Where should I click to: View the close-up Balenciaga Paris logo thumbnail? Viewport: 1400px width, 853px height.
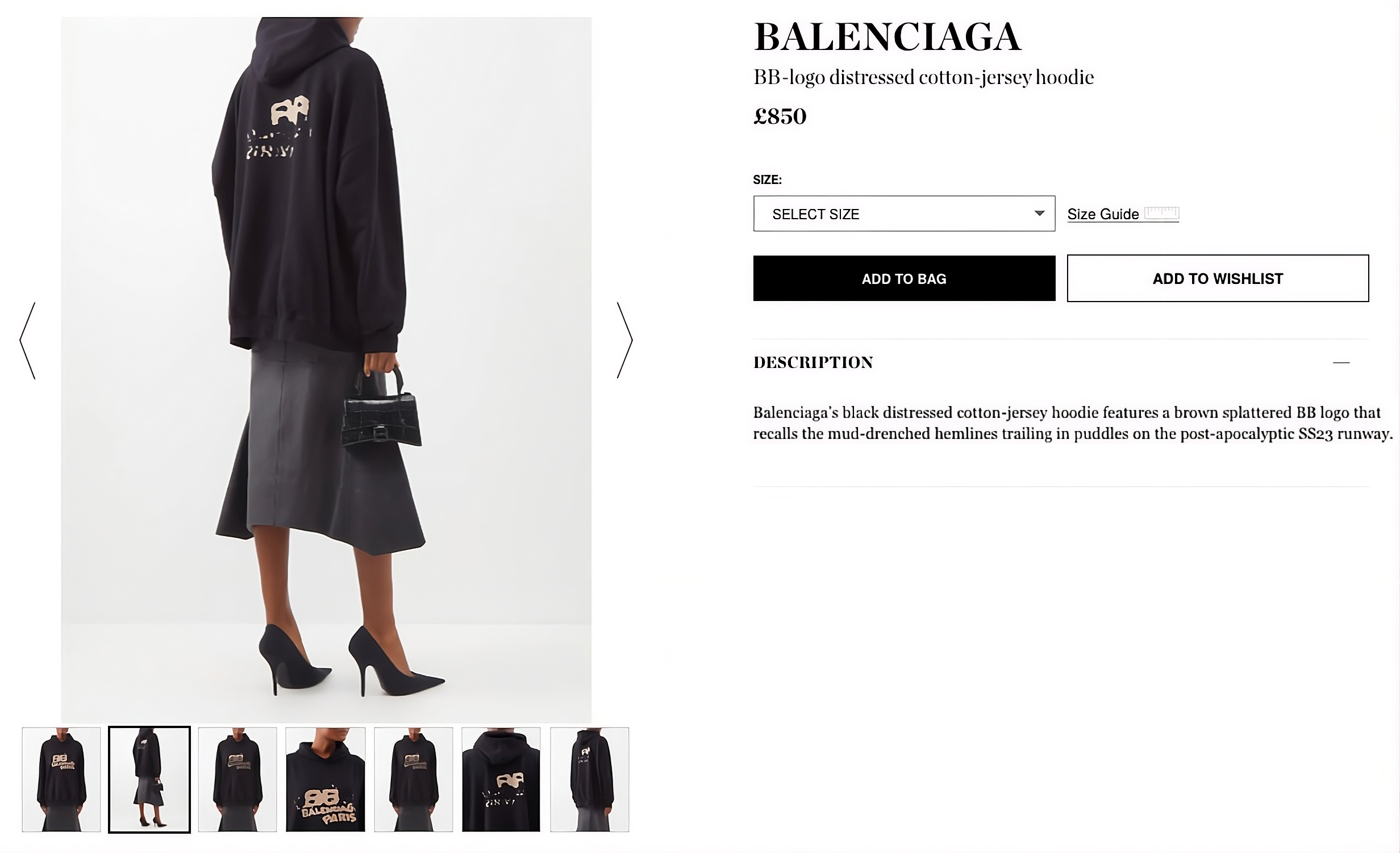coord(326,779)
